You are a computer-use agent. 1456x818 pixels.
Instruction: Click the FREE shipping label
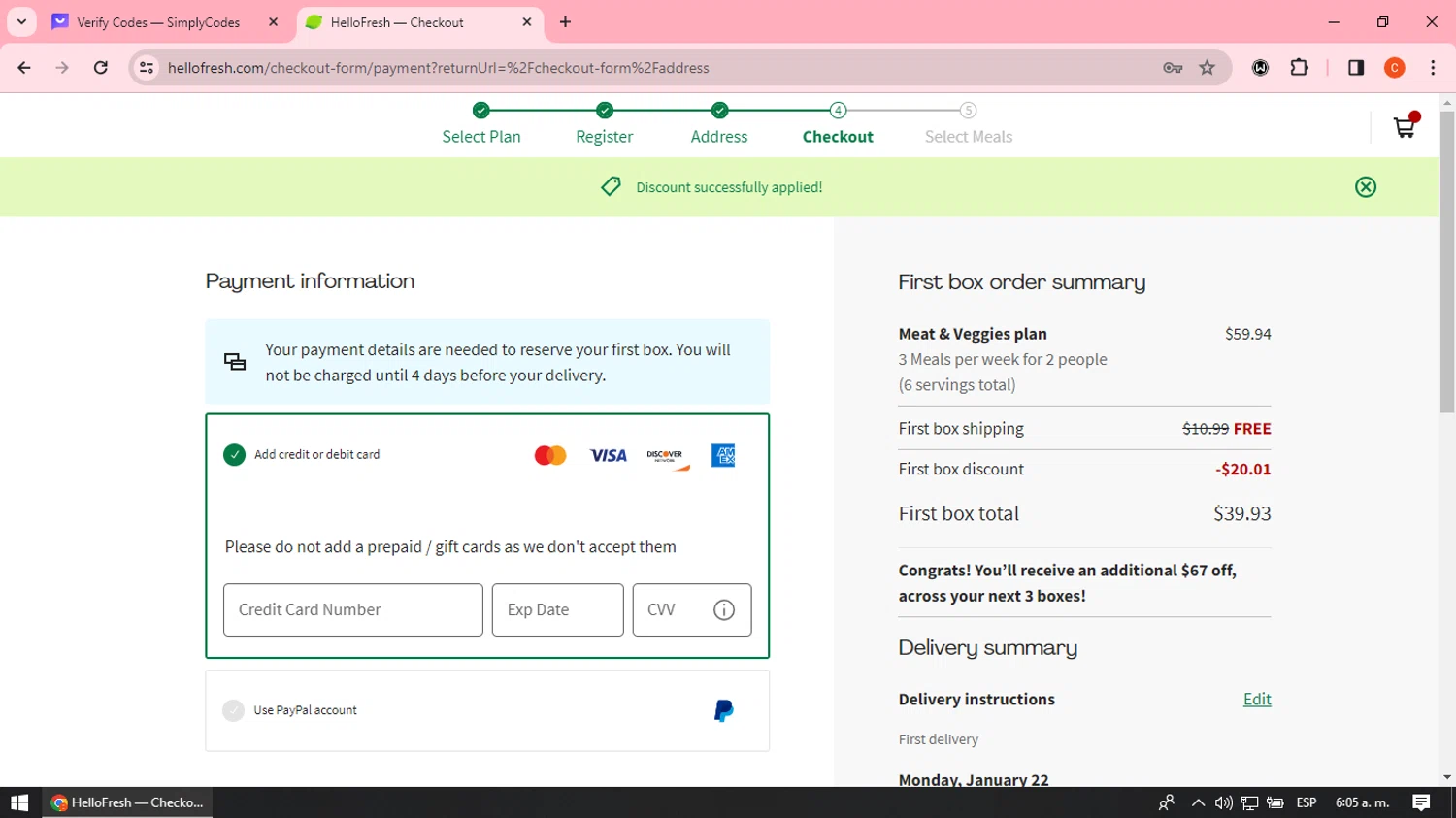(1252, 428)
